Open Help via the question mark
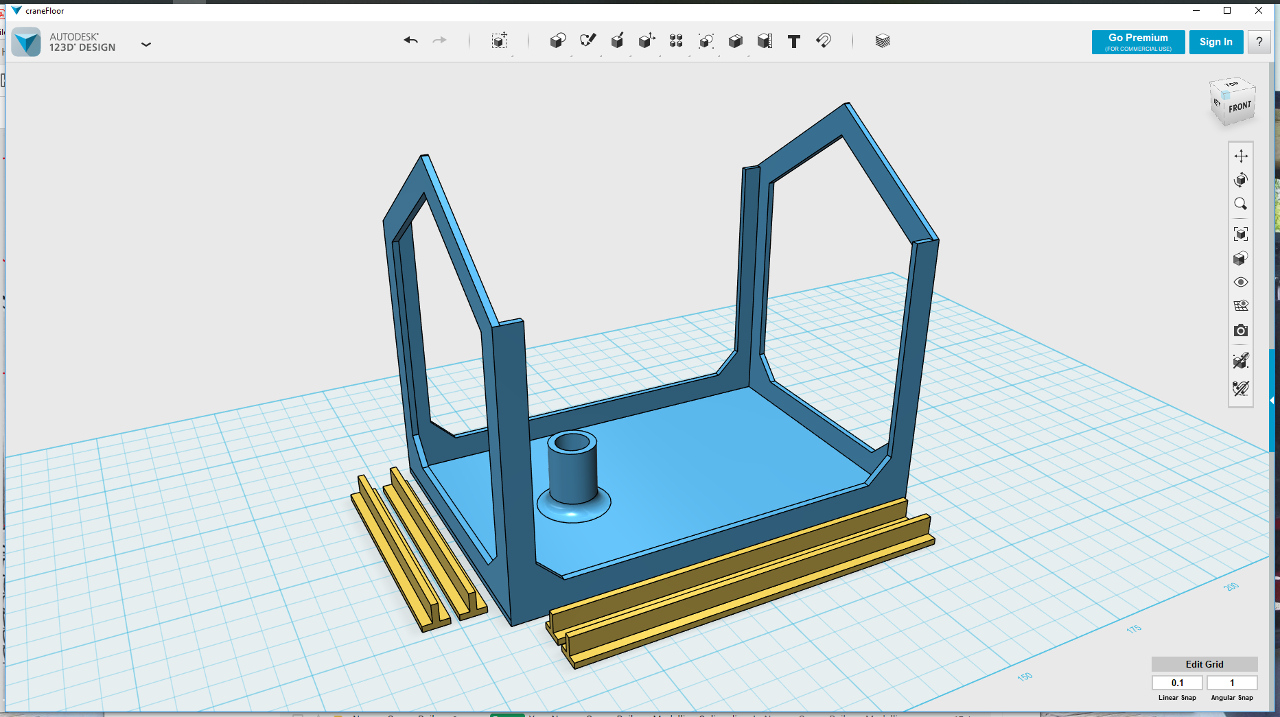This screenshot has width=1280, height=717. pyautogui.click(x=1259, y=42)
